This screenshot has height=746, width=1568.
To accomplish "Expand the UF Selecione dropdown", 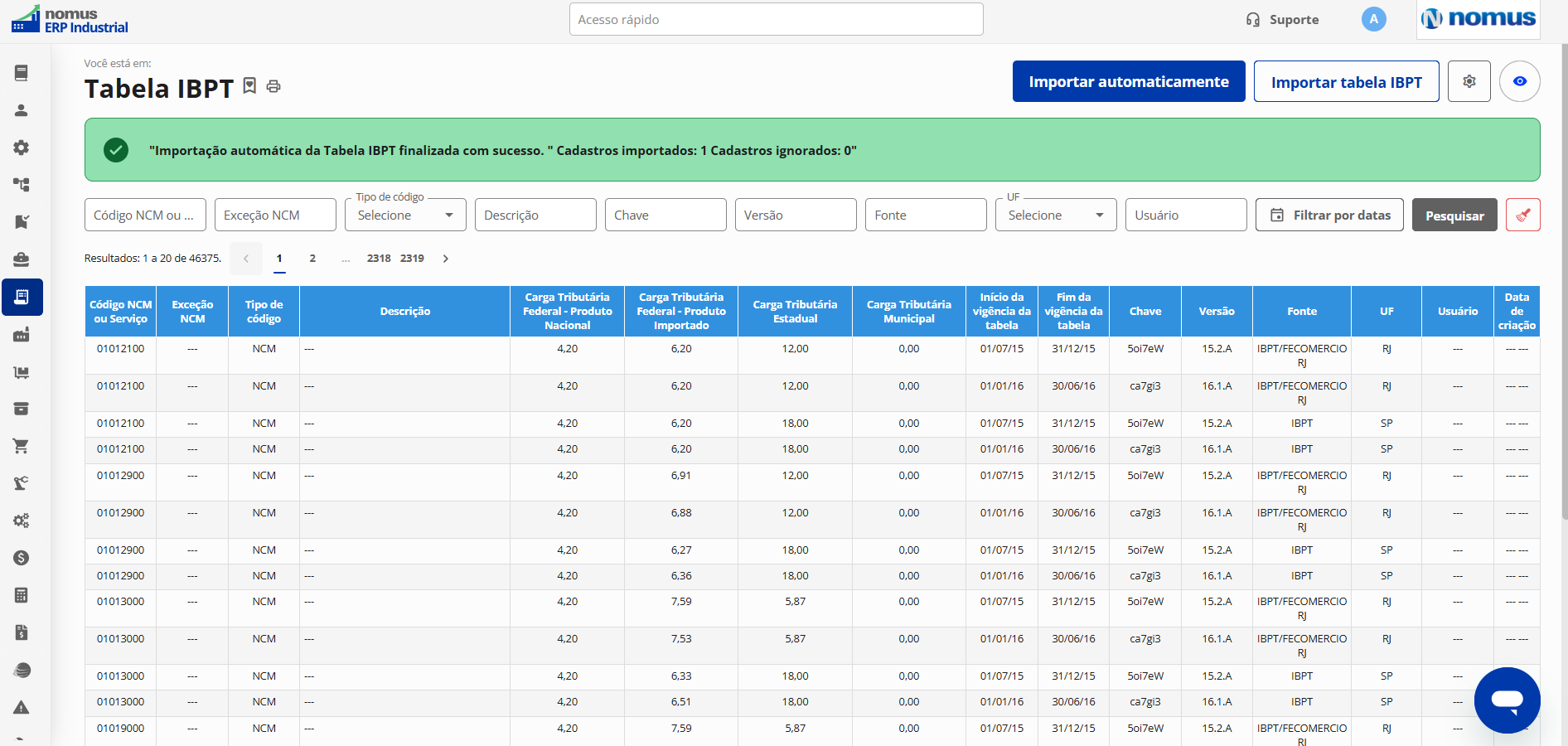I will click(x=1056, y=215).
